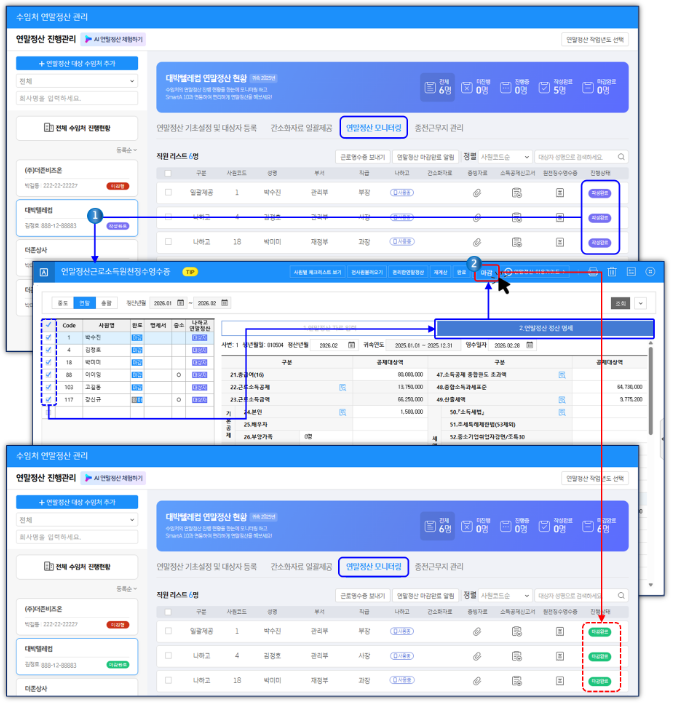Viewport: 674px width, 703px height.
Task: Click the 마감 button in the 원천징수영수증 toolbar
Action: click(x=487, y=273)
